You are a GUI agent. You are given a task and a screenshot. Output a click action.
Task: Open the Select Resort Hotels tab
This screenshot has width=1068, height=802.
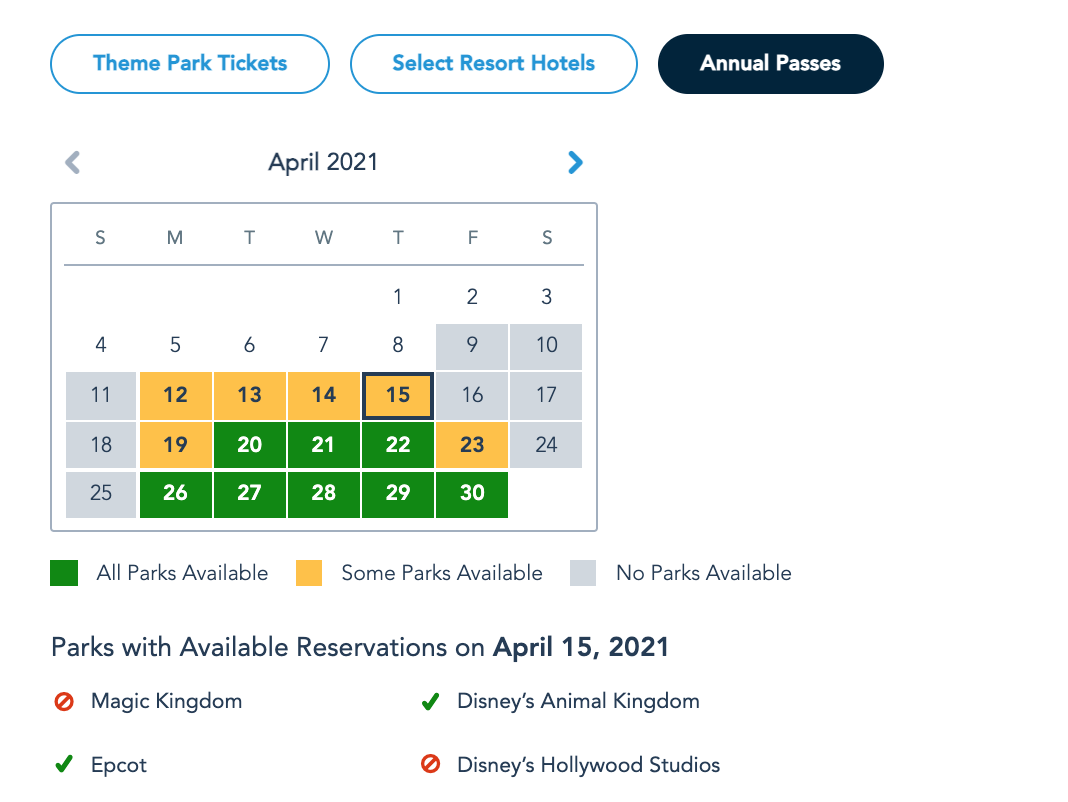click(493, 64)
